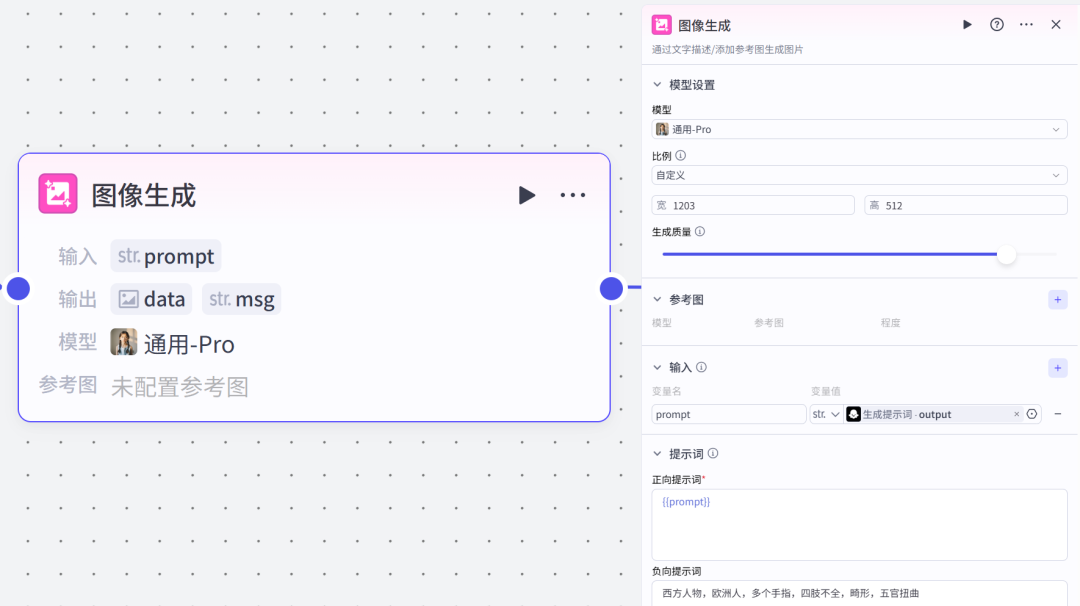Click the 宽 input showing 1203
The image size is (1080, 606).
coord(753,204)
